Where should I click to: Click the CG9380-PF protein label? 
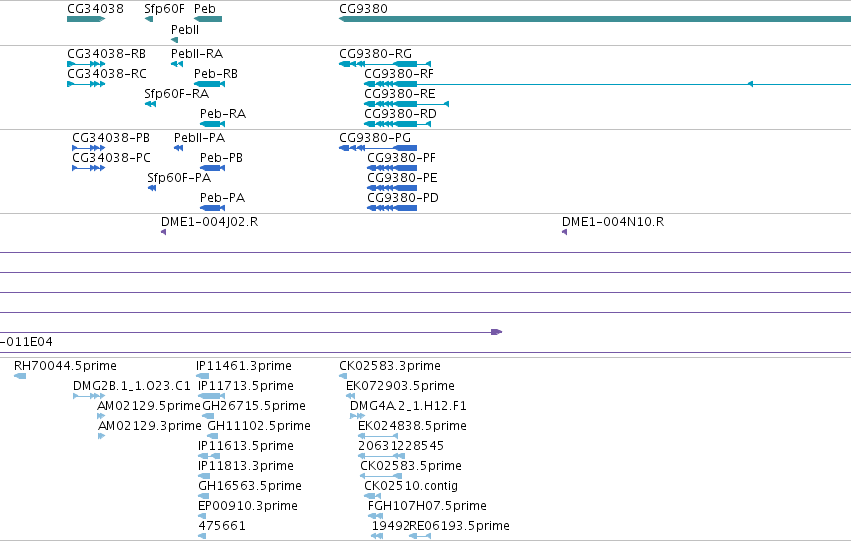401,158
